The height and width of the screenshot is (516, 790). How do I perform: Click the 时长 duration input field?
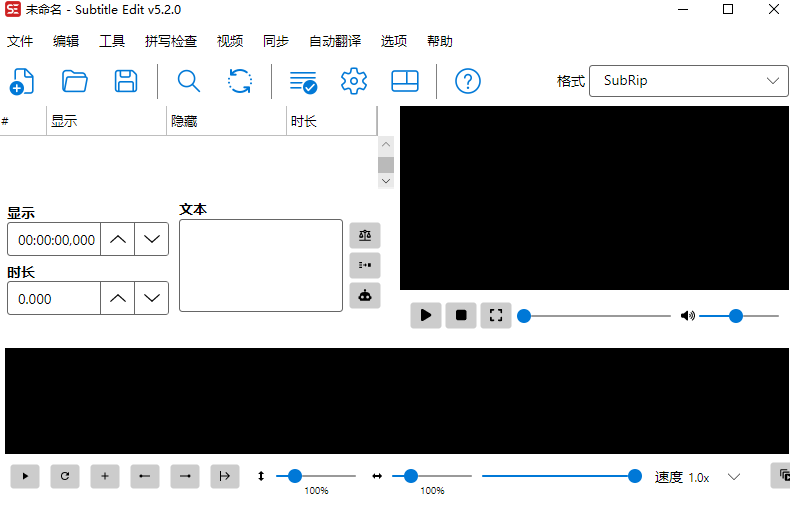(54, 298)
